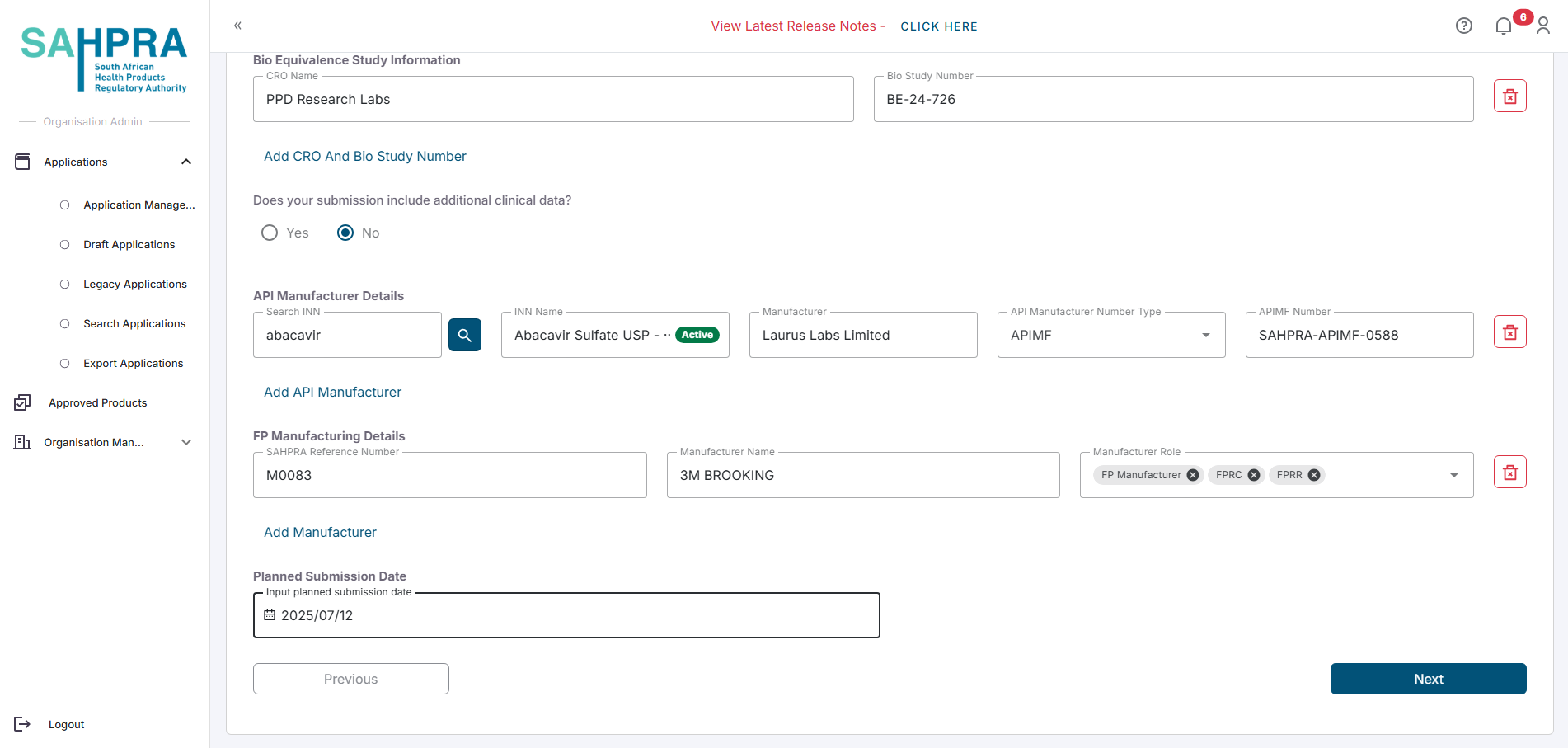Delete the FP manufacturer row
Screen dimensions: 1568x748
(x=1509, y=473)
